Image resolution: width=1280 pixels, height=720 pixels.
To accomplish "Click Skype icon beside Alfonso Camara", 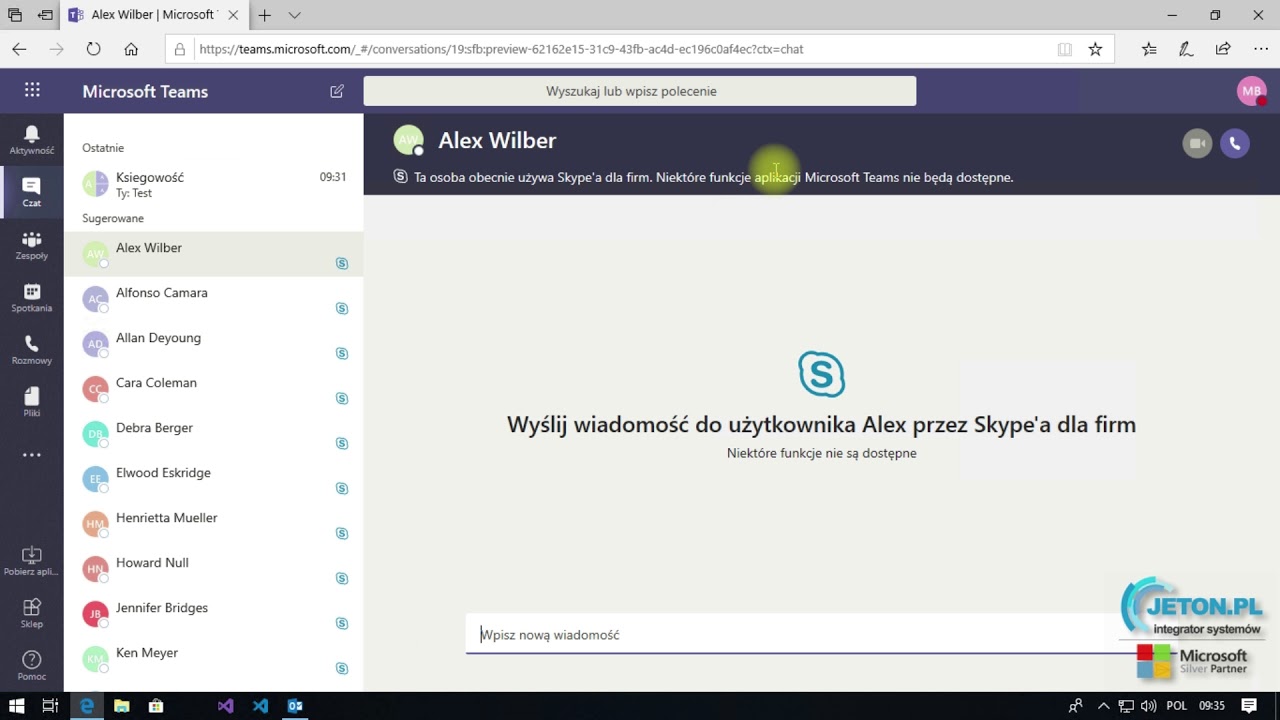I will [x=342, y=308].
